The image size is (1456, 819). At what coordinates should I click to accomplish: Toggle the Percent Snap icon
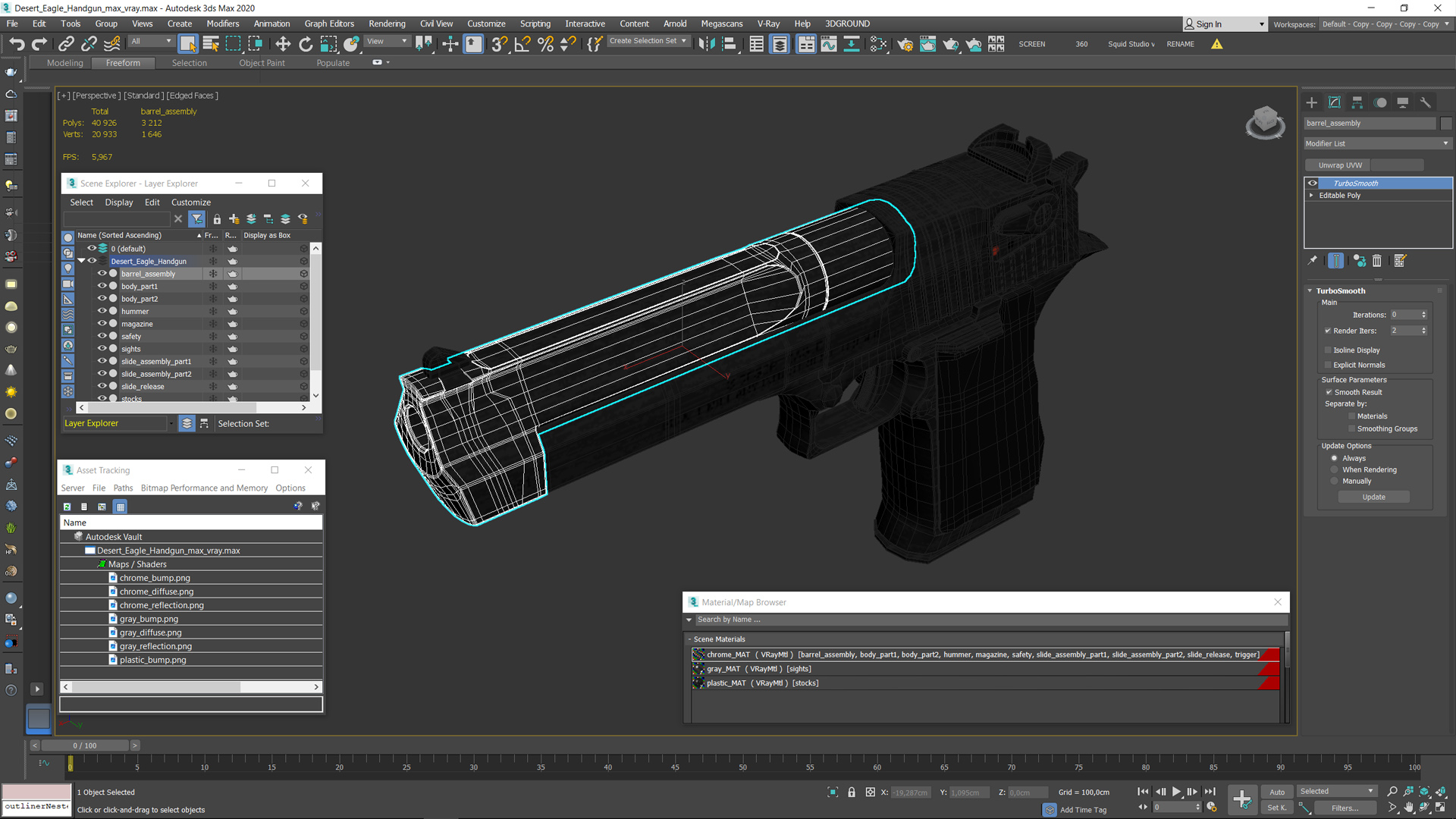tap(545, 44)
